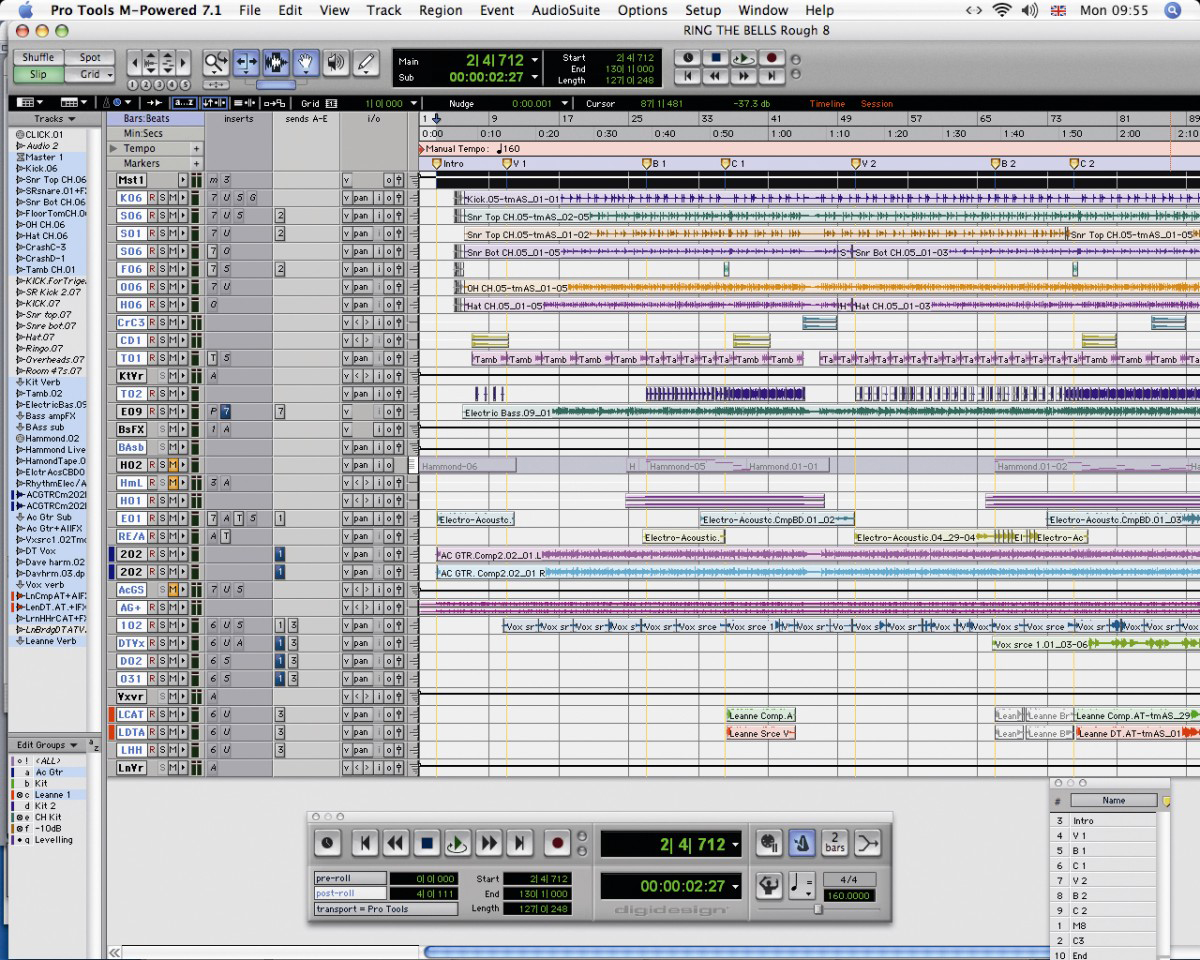Open the Edit Groups popup menu
The width and height of the screenshot is (1200, 960).
point(46,745)
